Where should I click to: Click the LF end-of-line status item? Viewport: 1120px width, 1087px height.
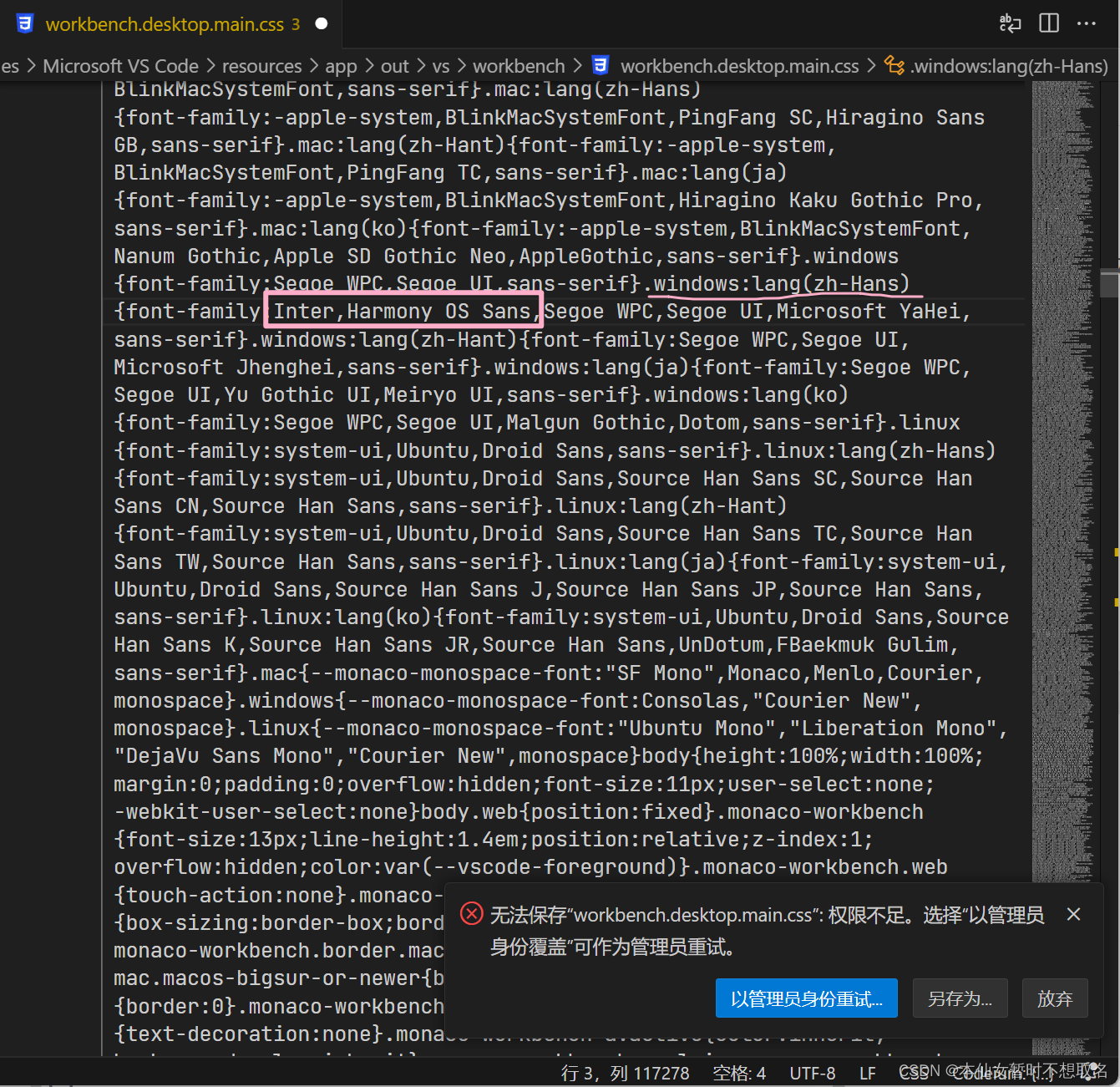(x=868, y=1073)
